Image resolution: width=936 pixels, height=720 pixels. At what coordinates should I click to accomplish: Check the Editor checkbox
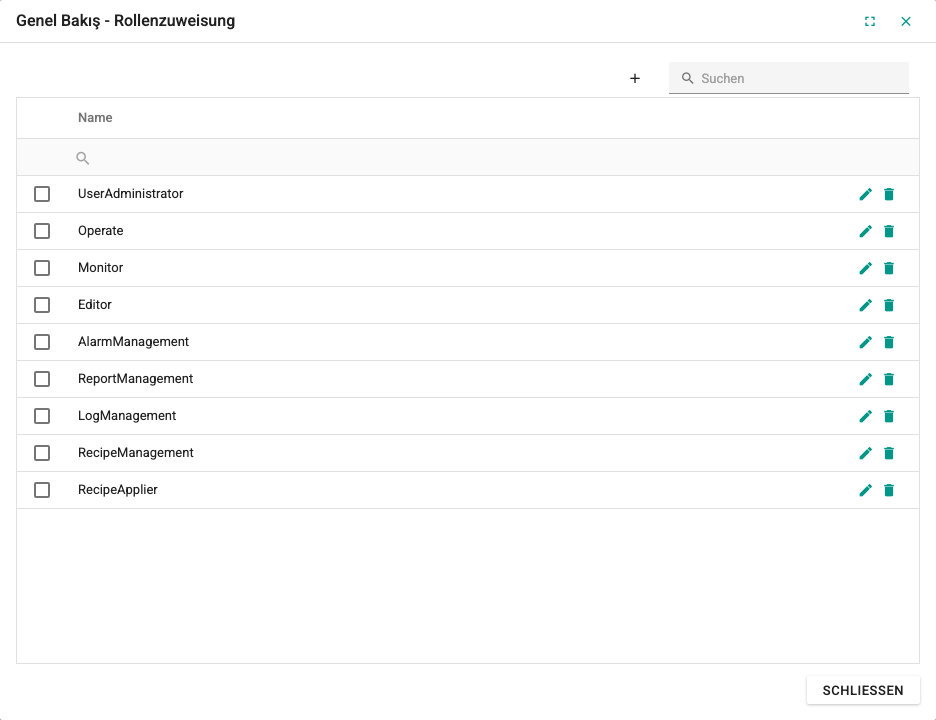pos(42,305)
